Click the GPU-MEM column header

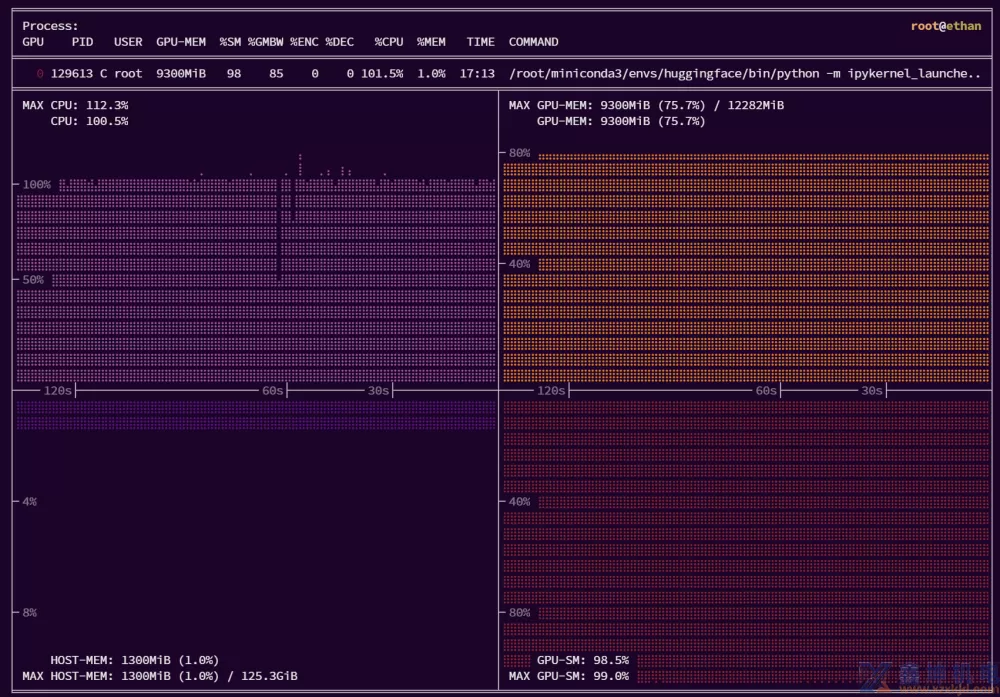[x=181, y=42]
